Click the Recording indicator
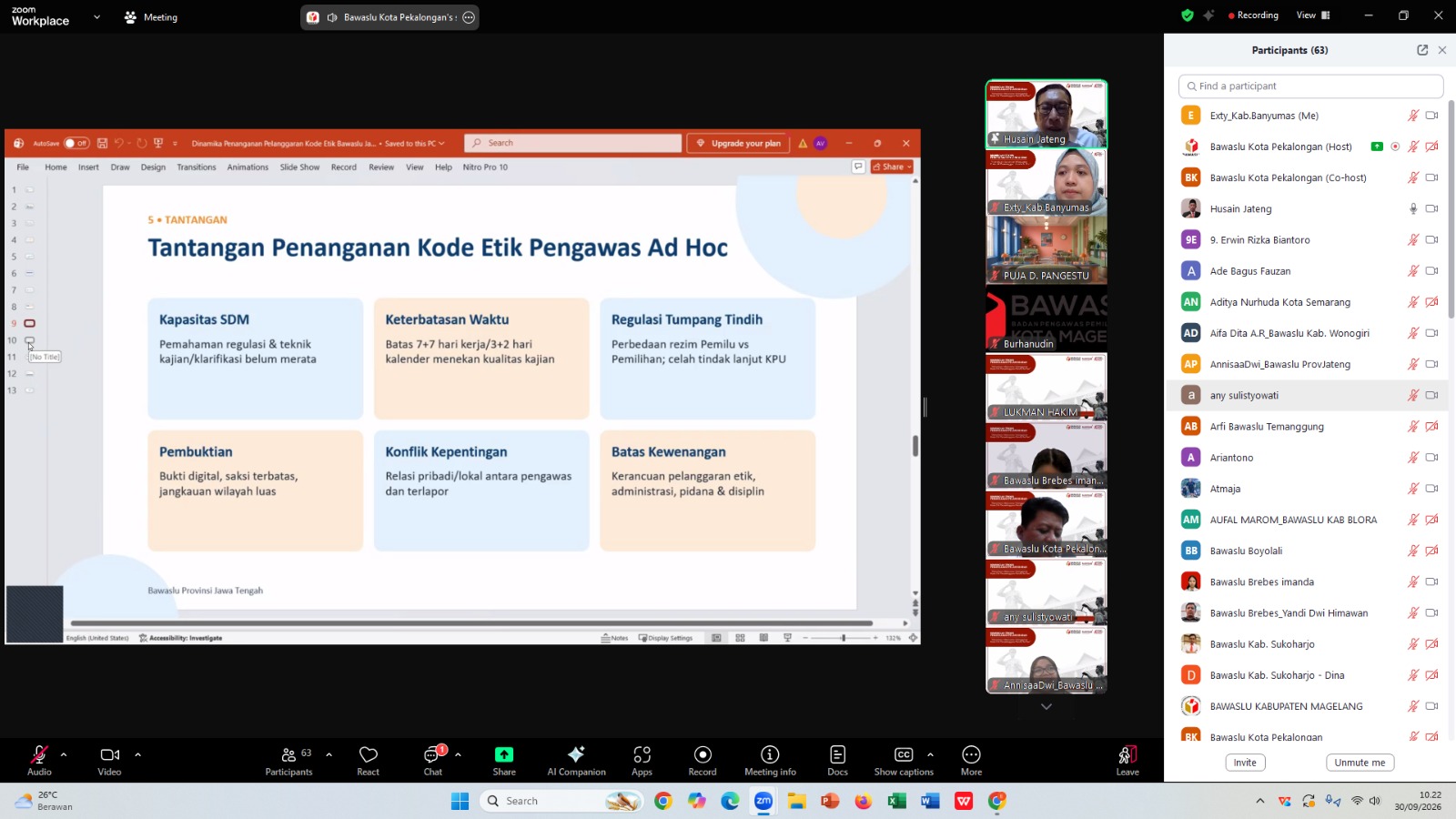 tap(1253, 15)
